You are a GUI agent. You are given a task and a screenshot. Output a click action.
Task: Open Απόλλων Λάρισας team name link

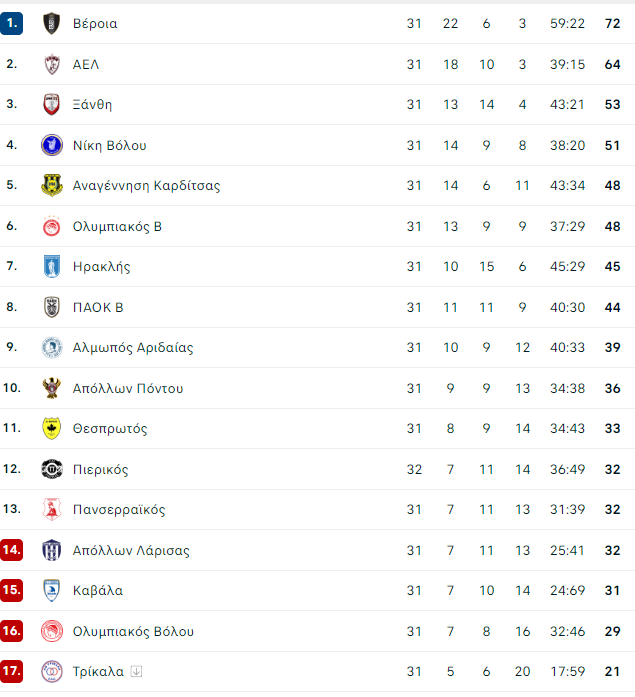coord(131,550)
